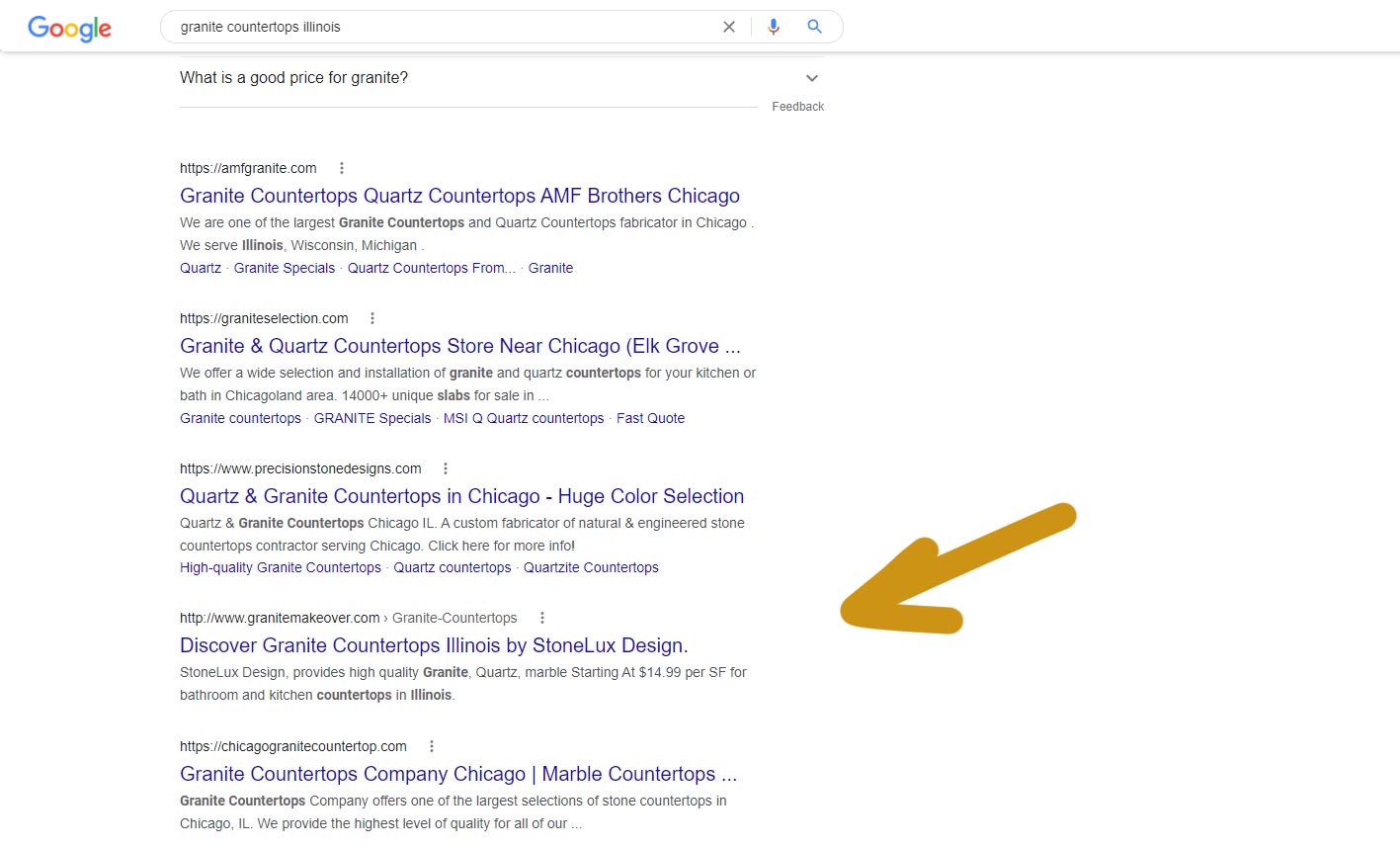This screenshot has height=847, width=1400.
Task: Click the 'http://www.granitemakeover.com' URL text
Action: pyautogui.click(x=280, y=618)
